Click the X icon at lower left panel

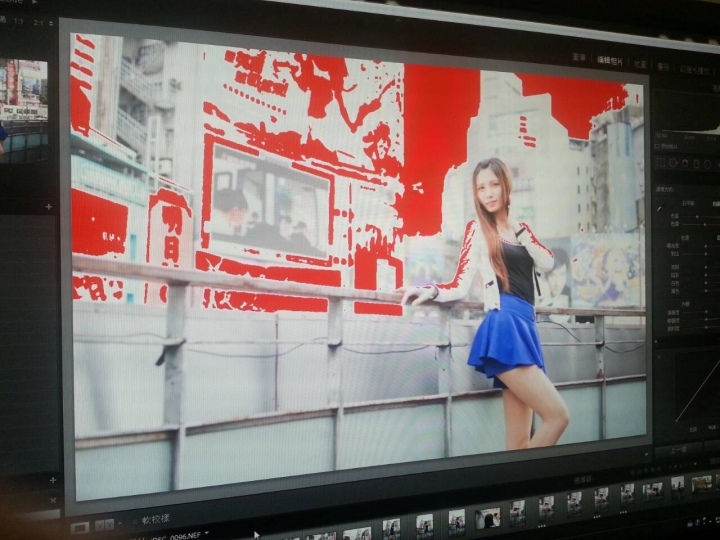pyautogui.click(x=53, y=501)
